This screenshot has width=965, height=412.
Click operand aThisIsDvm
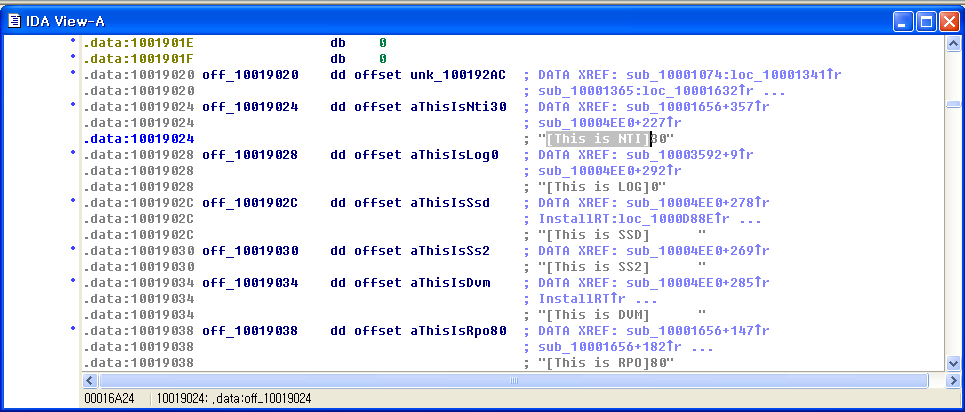pos(450,283)
